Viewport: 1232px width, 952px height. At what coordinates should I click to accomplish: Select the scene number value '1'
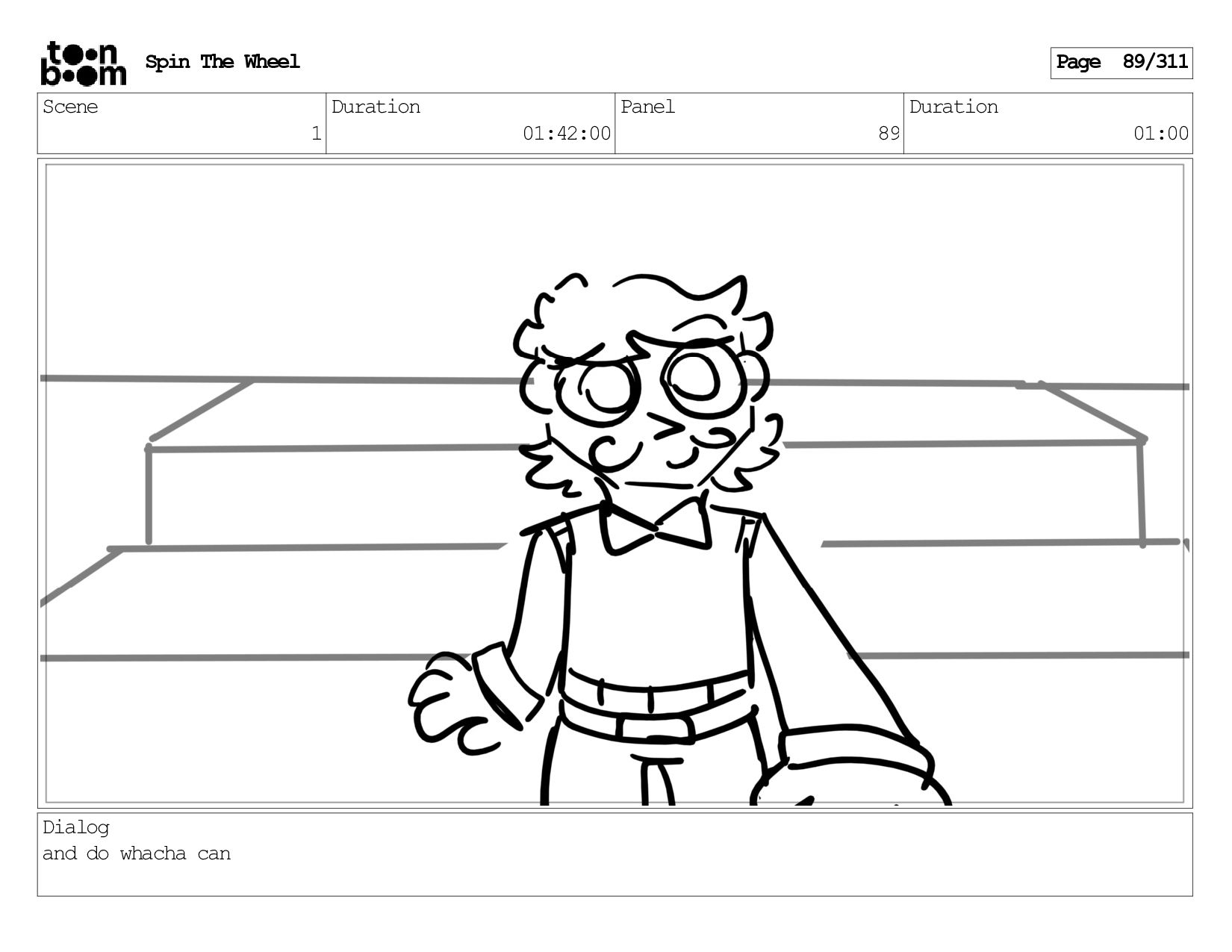point(316,134)
